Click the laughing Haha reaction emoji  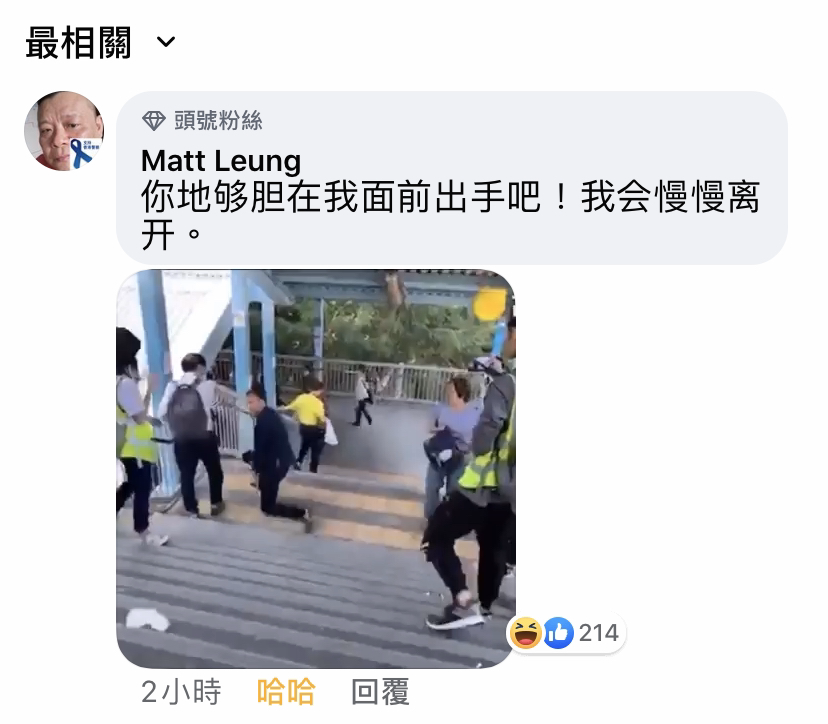coord(525,632)
